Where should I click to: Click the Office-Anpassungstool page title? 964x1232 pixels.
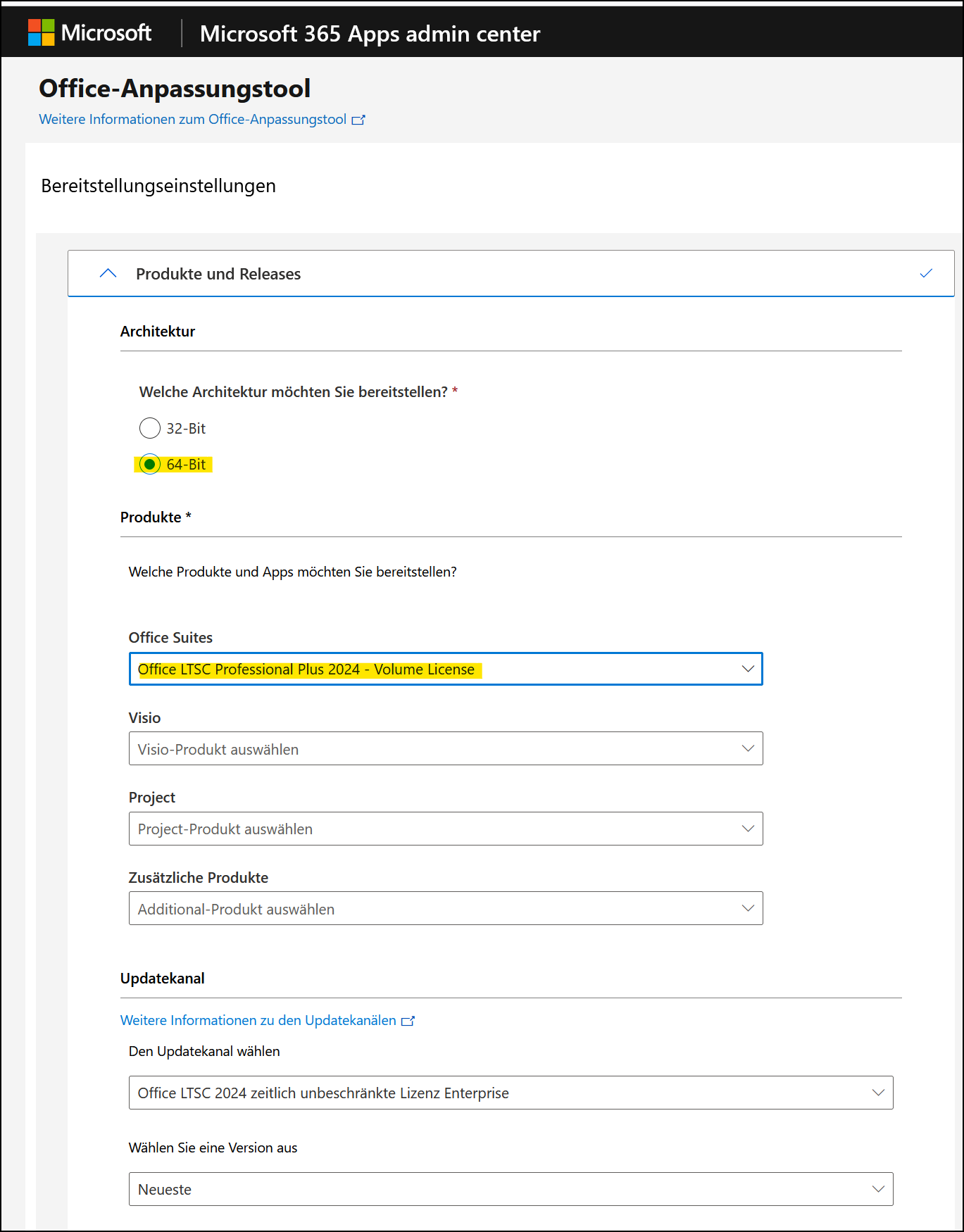point(175,89)
